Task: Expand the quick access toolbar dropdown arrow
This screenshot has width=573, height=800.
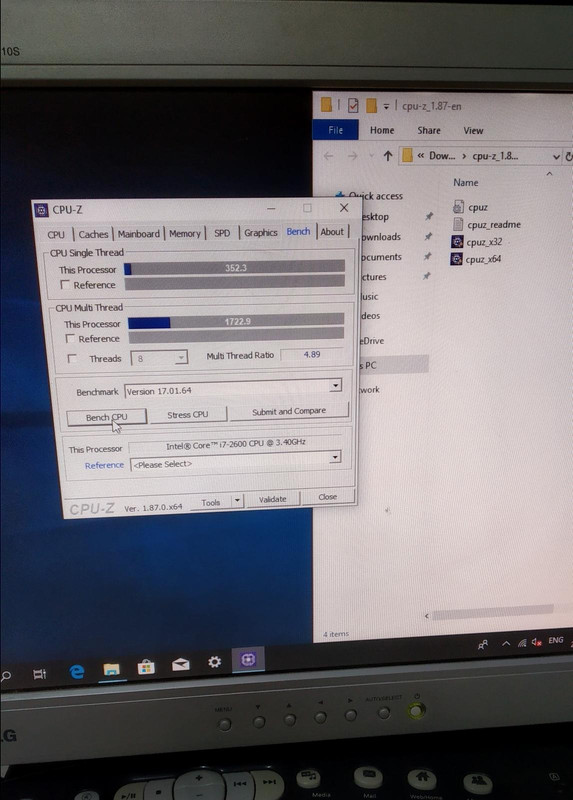Action: [x=387, y=107]
